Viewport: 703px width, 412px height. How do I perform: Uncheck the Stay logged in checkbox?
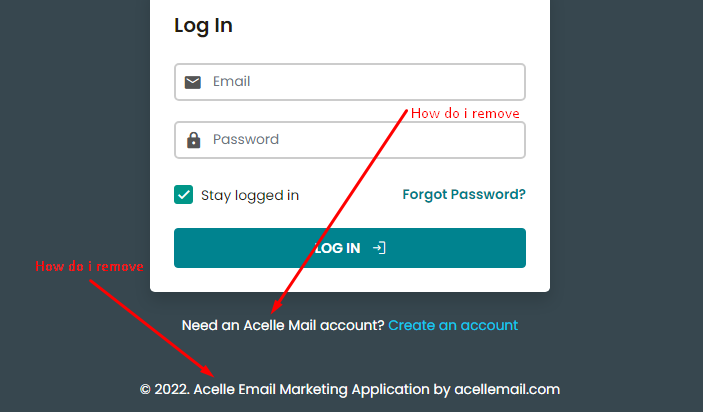click(x=183, y=195)
